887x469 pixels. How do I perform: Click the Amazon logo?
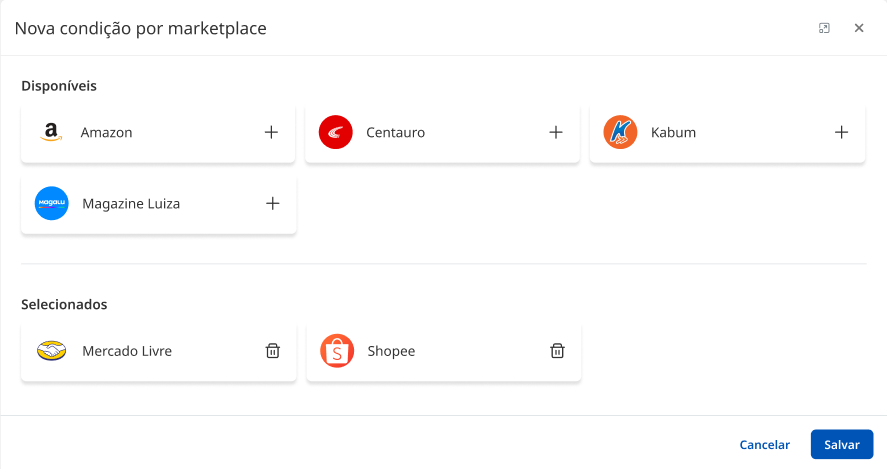click(51, 132)
